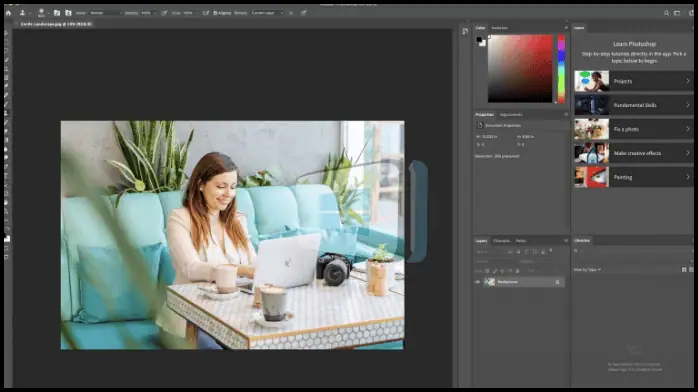Select the Lasso tool
The width and height of the screenshot is (698, 392).
coord(7,51)
